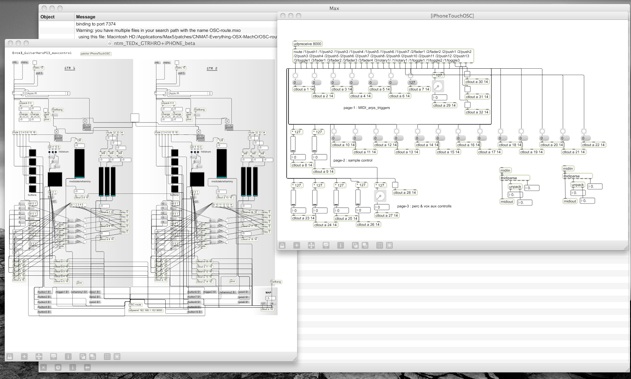Click the four-arrows icon in iPhoneTouchOSC bottom toolbar
This screenshot has height=379, width=631.
pyautogui.click(x=311, y=245)
